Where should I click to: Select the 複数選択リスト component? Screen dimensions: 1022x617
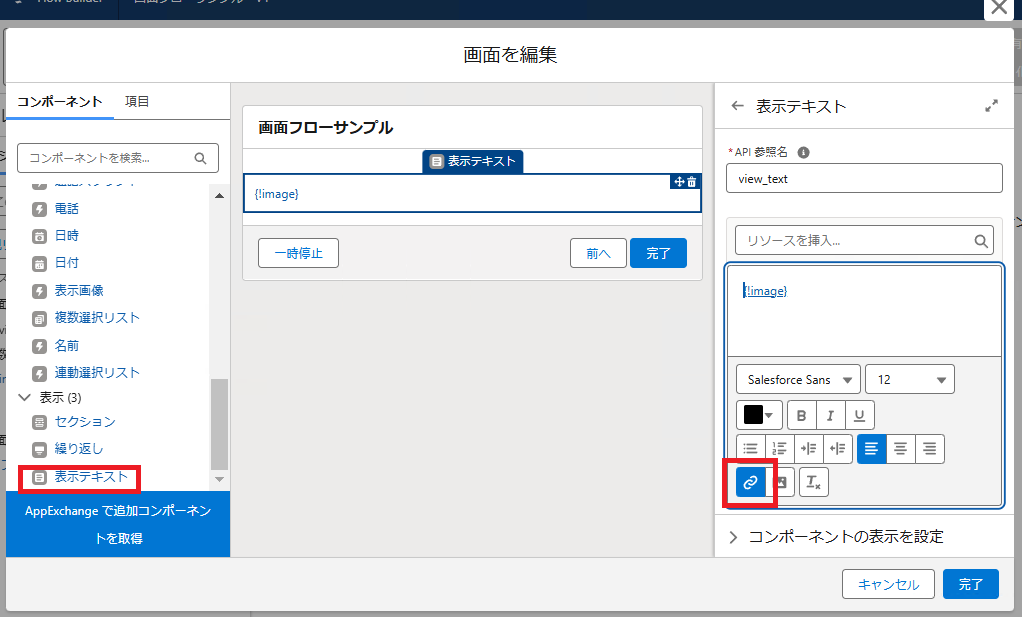96,318
